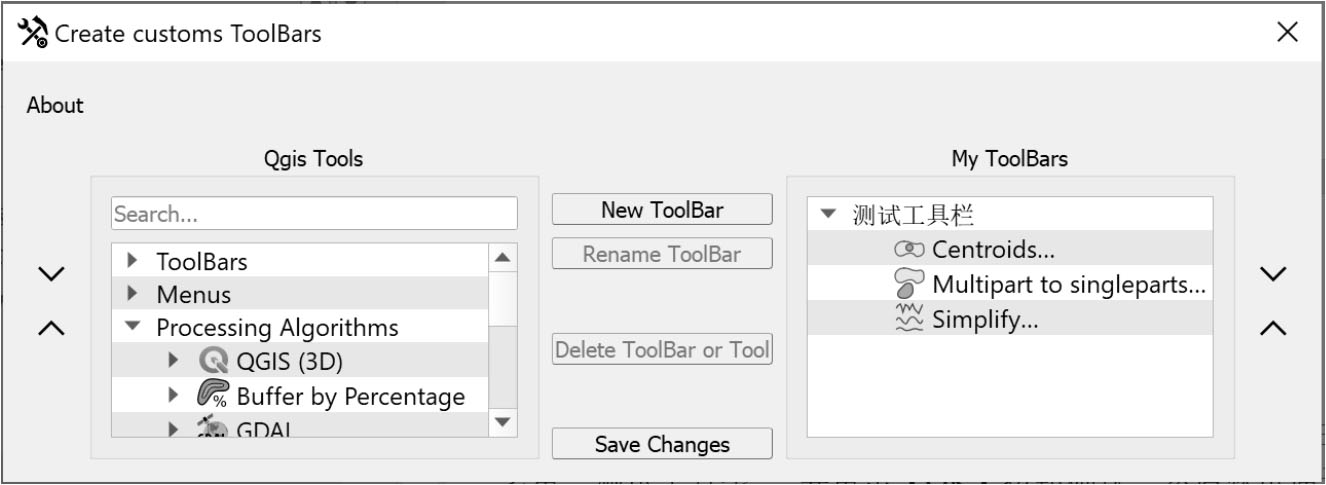Collapse the Processing Algorithms node
The height and width of the screenshot is (485, 1326).
pos(133,327)
